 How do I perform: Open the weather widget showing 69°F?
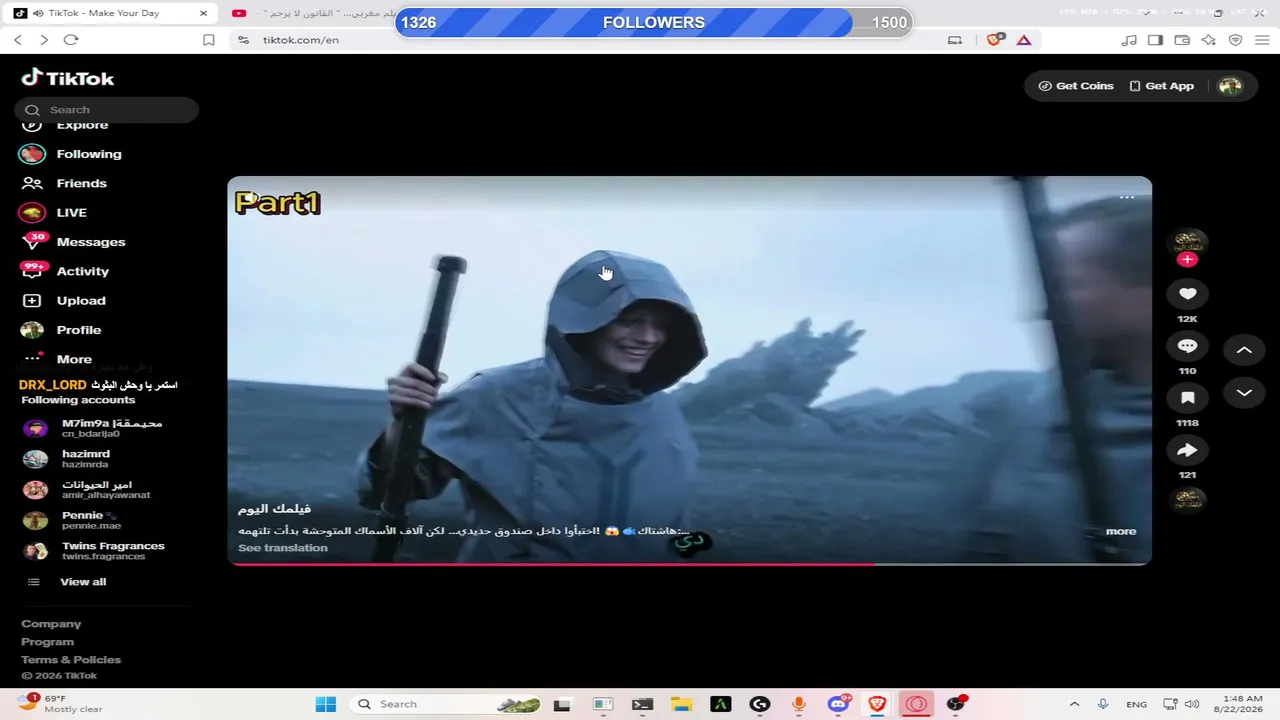click(60, 704)
